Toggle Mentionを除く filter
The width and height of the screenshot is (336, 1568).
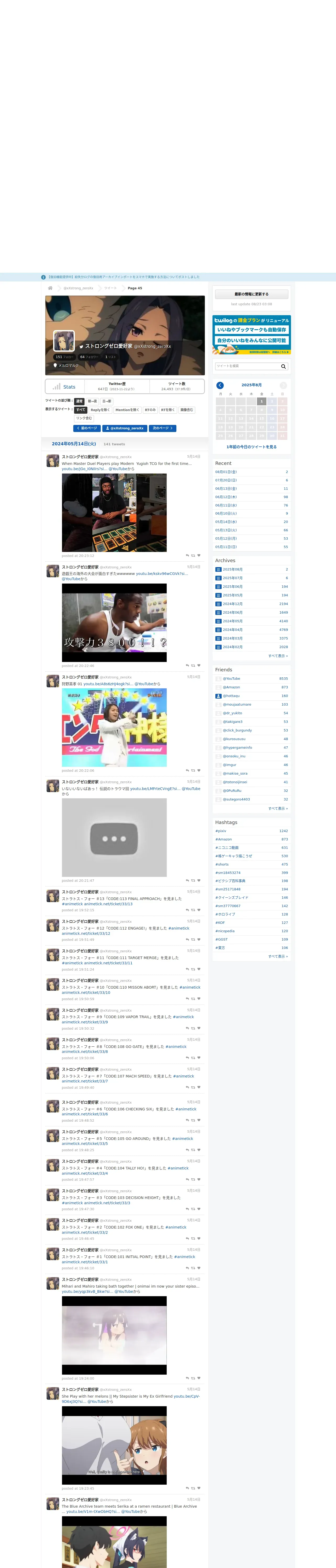click(127, 410)
